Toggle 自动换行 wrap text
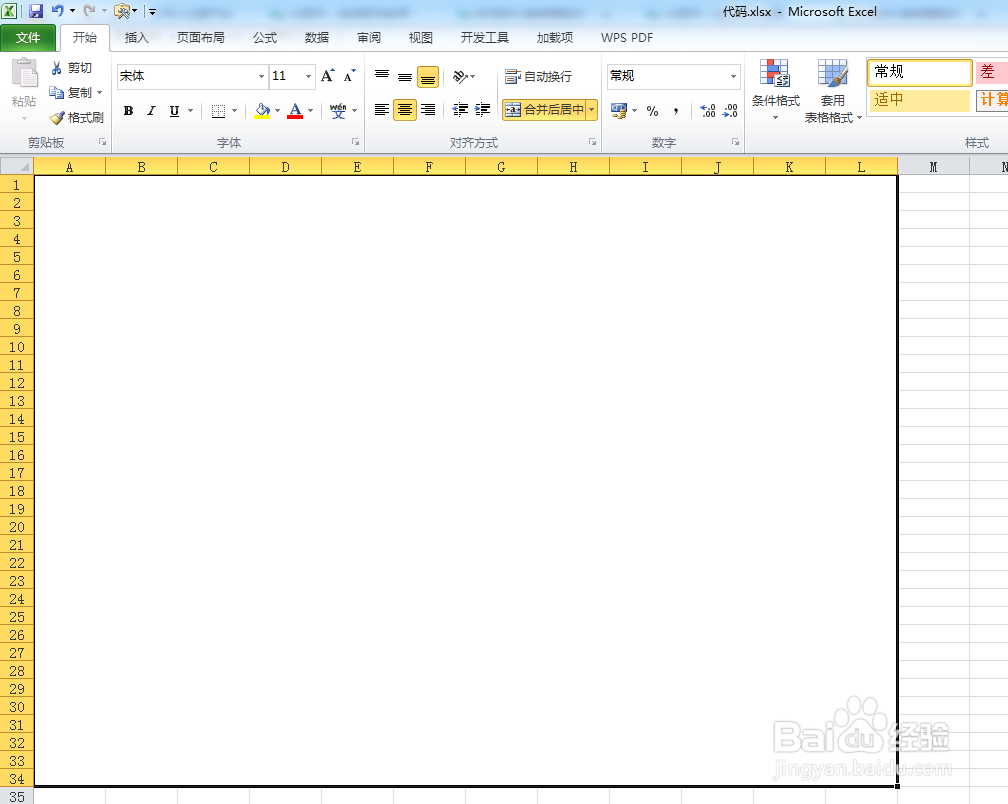 pyautogui.click(x=538, y=76)
